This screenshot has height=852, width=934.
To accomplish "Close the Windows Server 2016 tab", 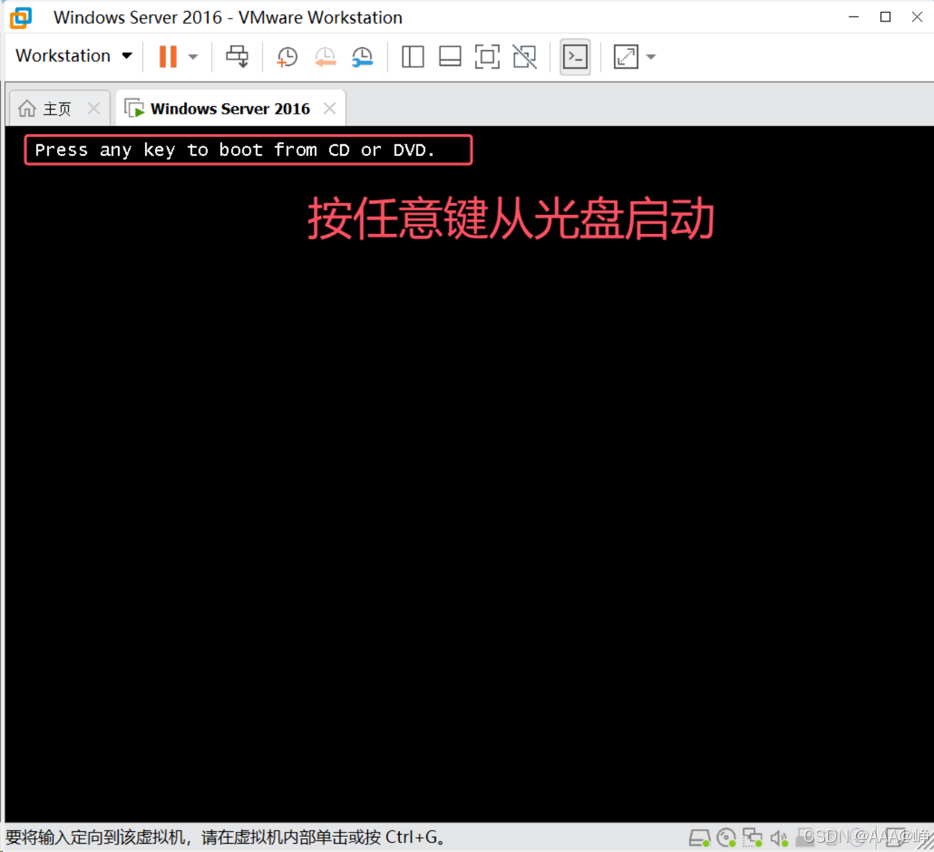I will tap(329, 108).
